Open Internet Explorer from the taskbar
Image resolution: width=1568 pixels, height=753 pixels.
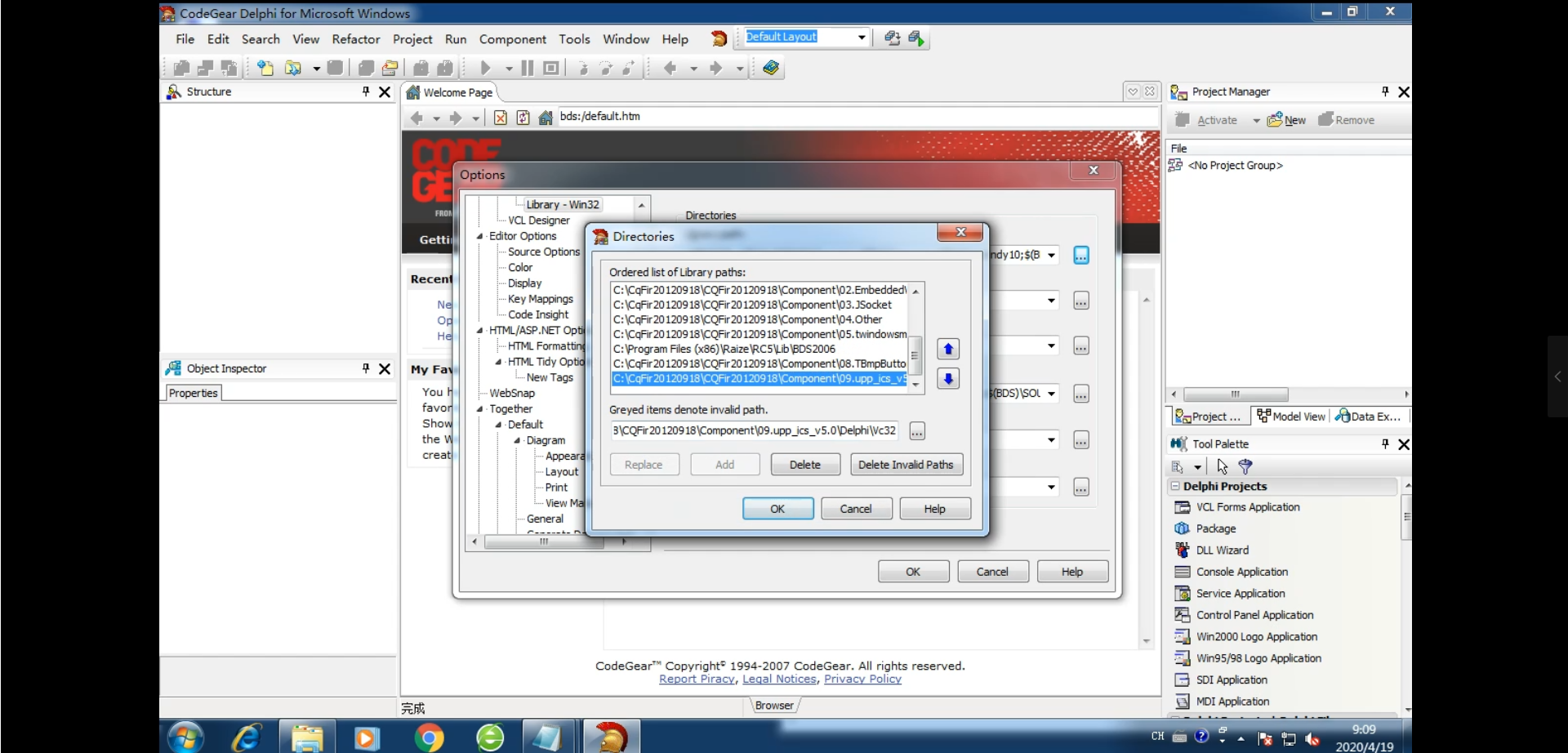tap(246, 737)
